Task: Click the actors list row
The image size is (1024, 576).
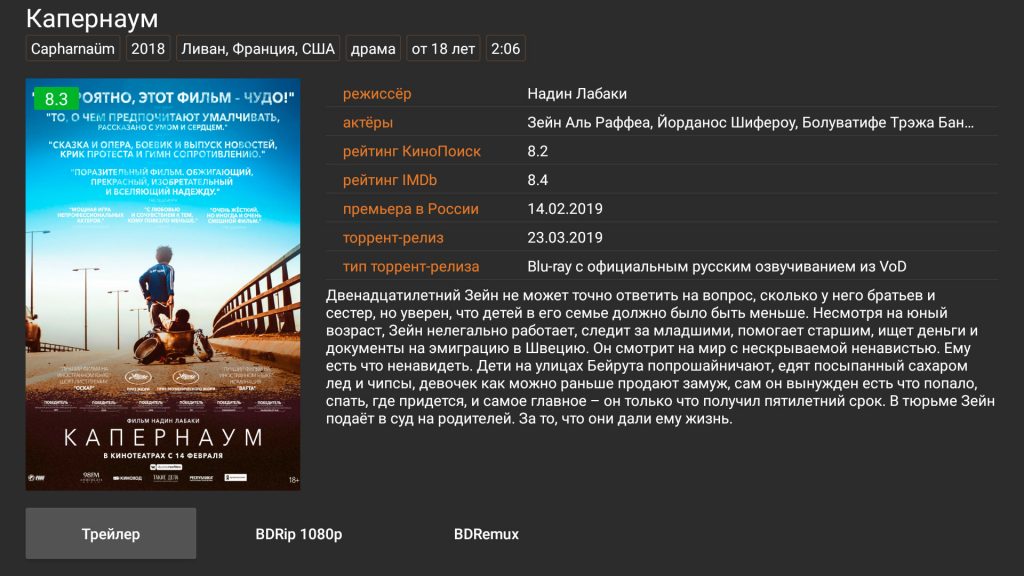Action: click(x=662, y=122)
